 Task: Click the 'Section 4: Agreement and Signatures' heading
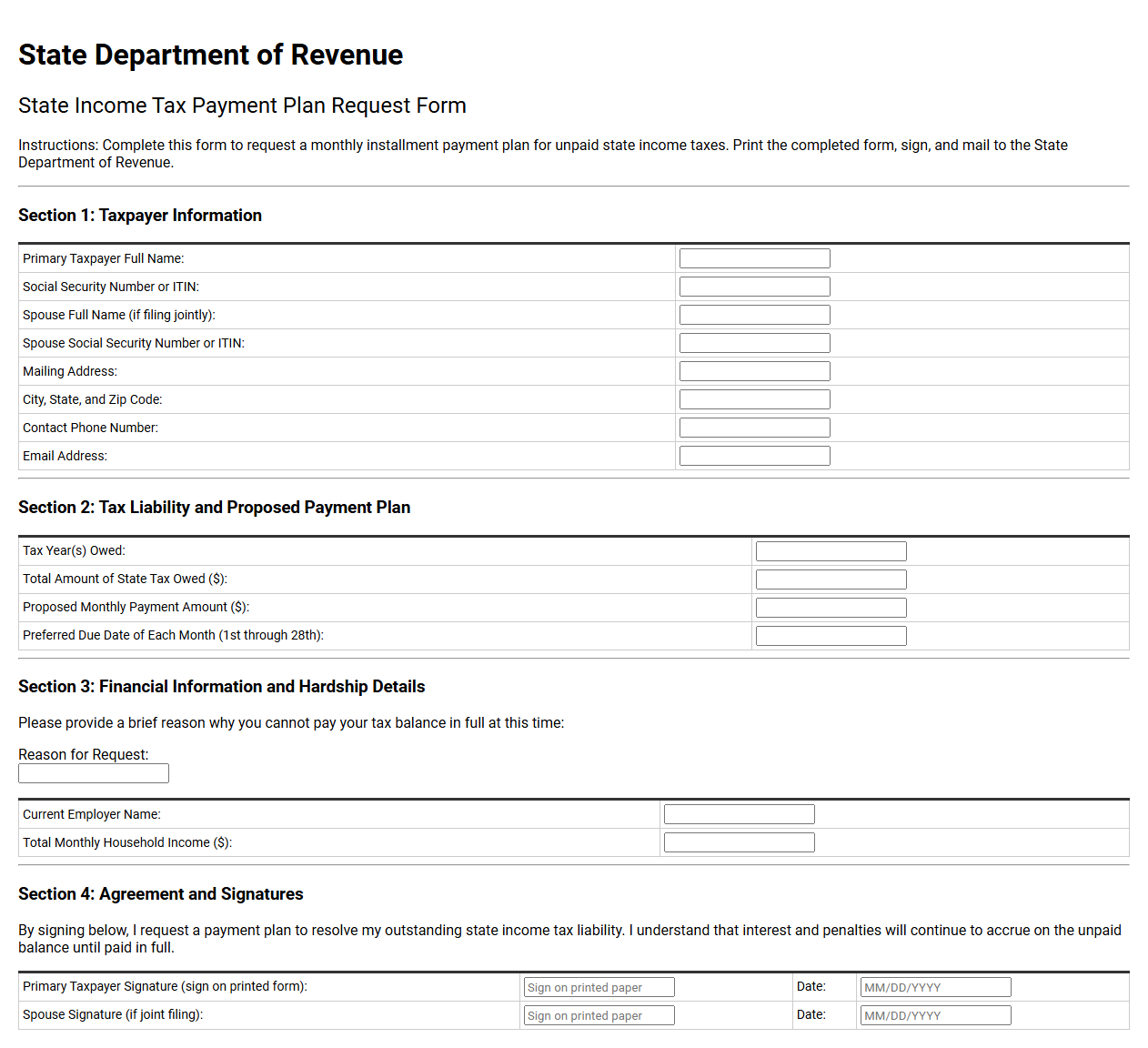(x=161, y=894)
